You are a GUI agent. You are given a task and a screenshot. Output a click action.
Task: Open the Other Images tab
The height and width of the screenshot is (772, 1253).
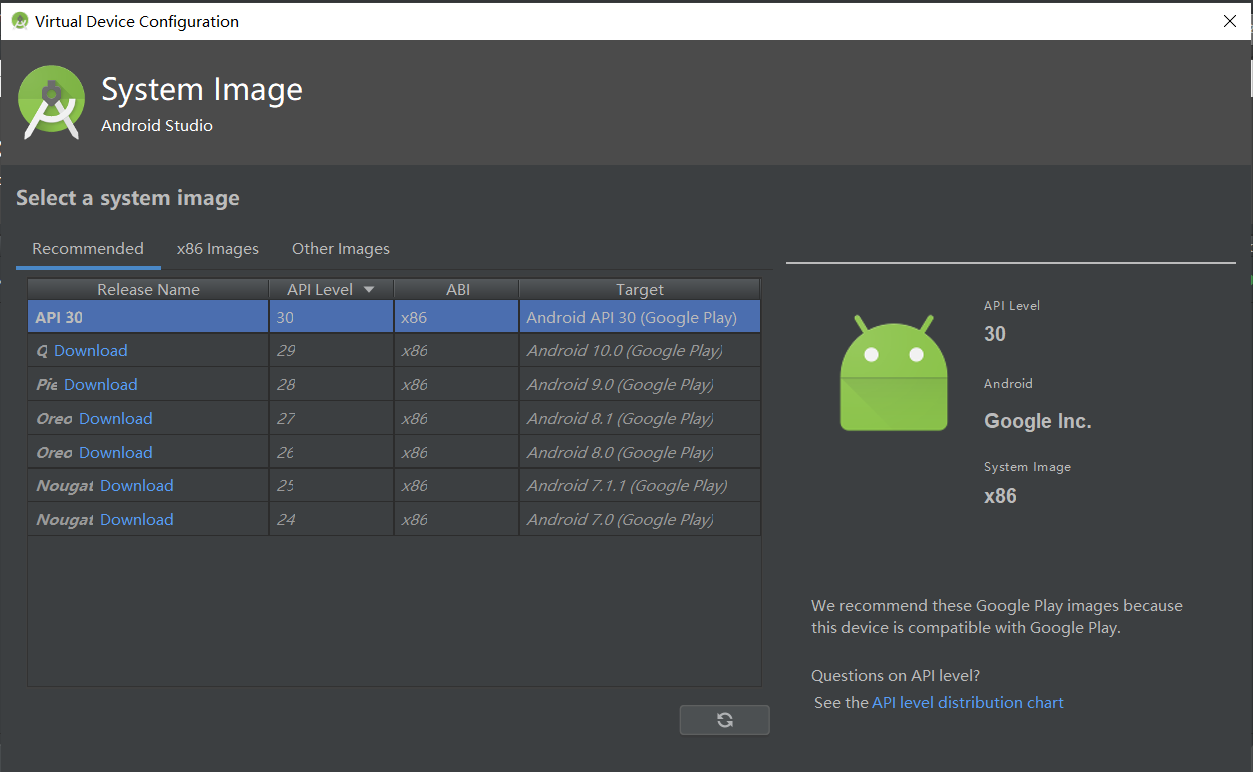coord(340,248)
